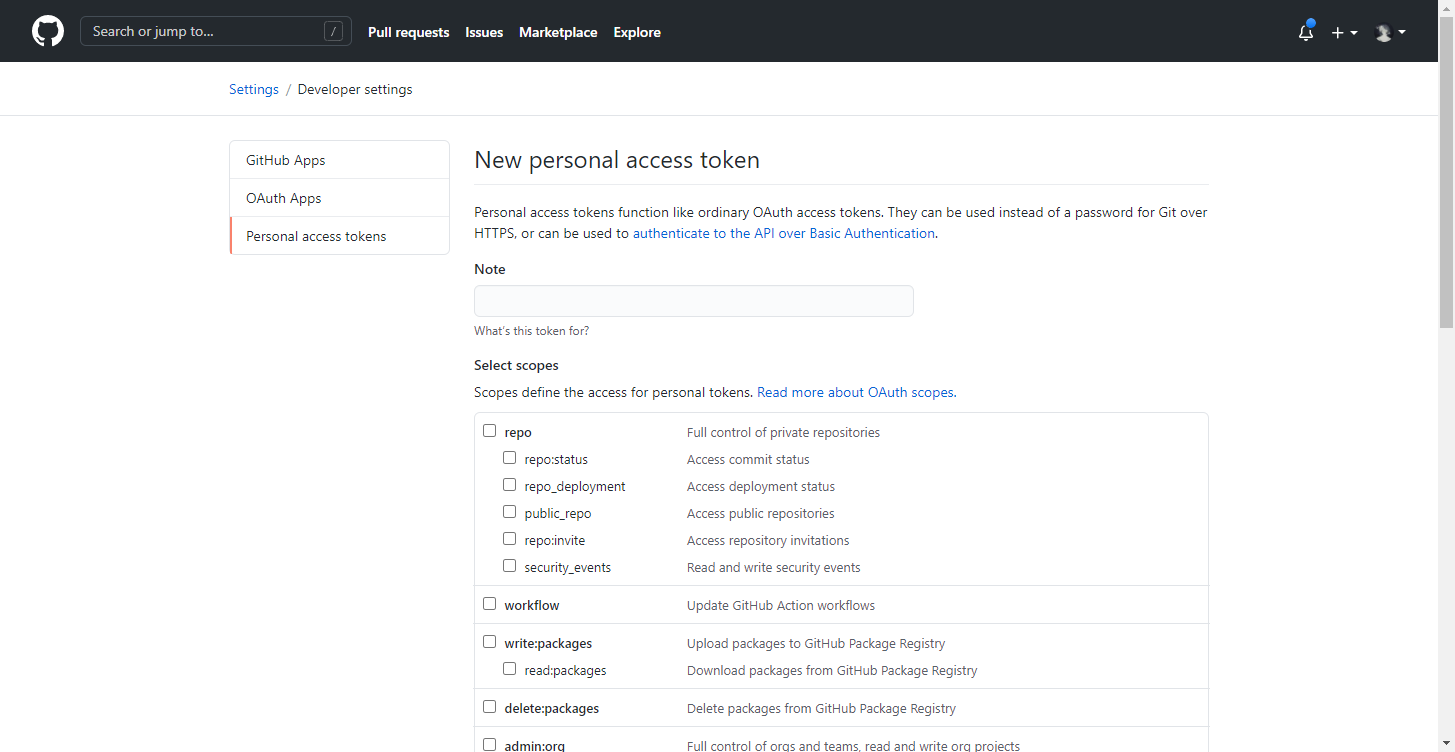The image size is (1455, 752).
Task: Open the user avatar menu
Action: (x=1390, y=32)
